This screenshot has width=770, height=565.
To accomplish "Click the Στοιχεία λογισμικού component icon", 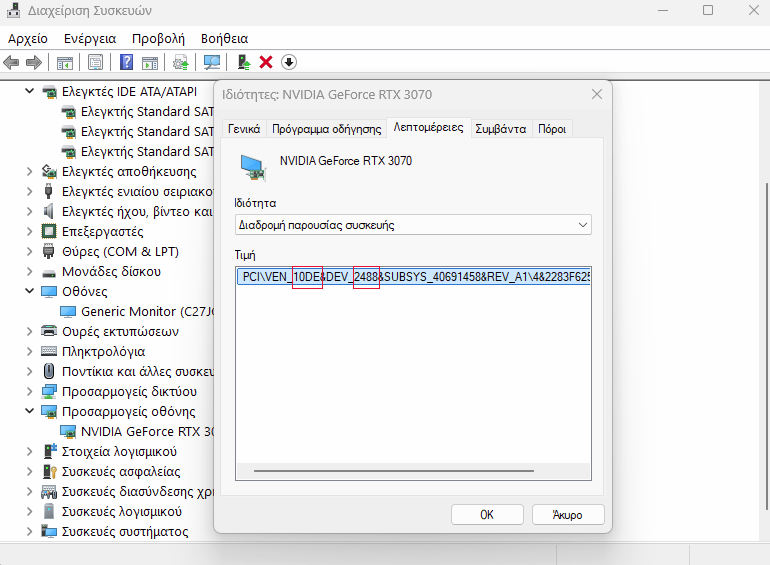I will click(50, 451).
